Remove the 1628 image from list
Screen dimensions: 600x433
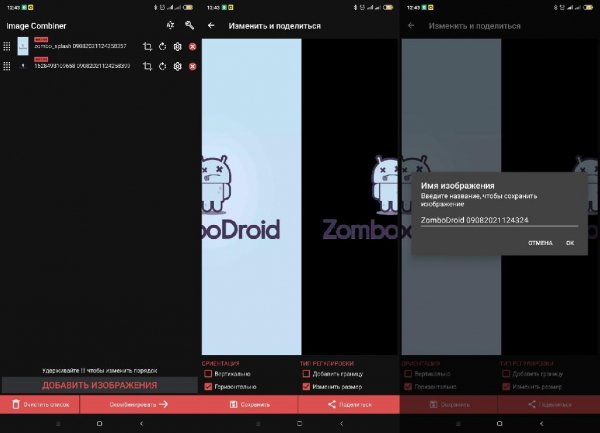pos(192,66)
